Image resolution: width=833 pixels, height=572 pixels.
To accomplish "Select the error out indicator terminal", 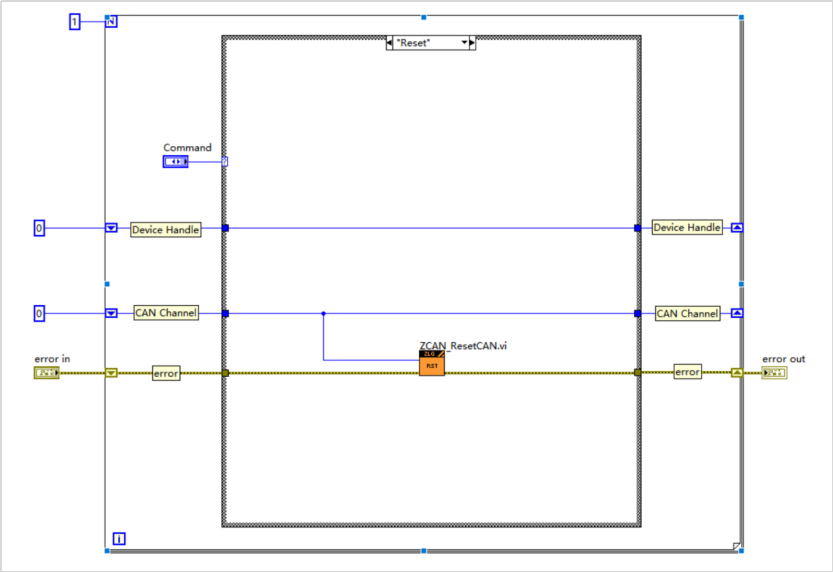I will (x=775, y=373).
